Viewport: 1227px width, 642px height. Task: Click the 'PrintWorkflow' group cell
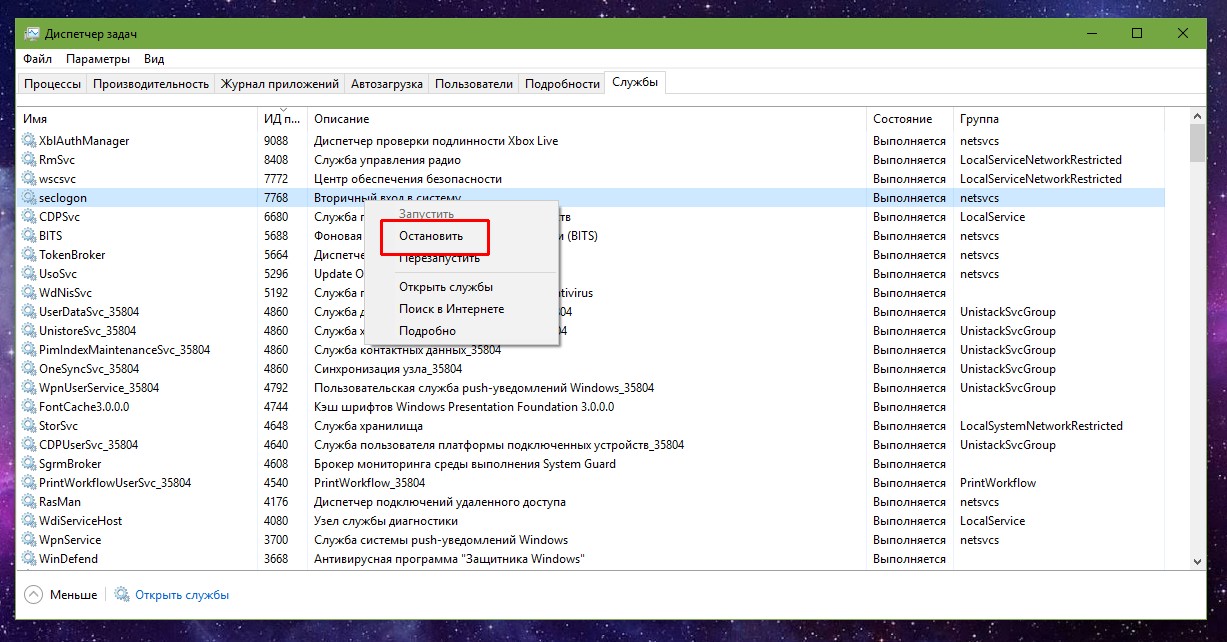pos(998,483)
